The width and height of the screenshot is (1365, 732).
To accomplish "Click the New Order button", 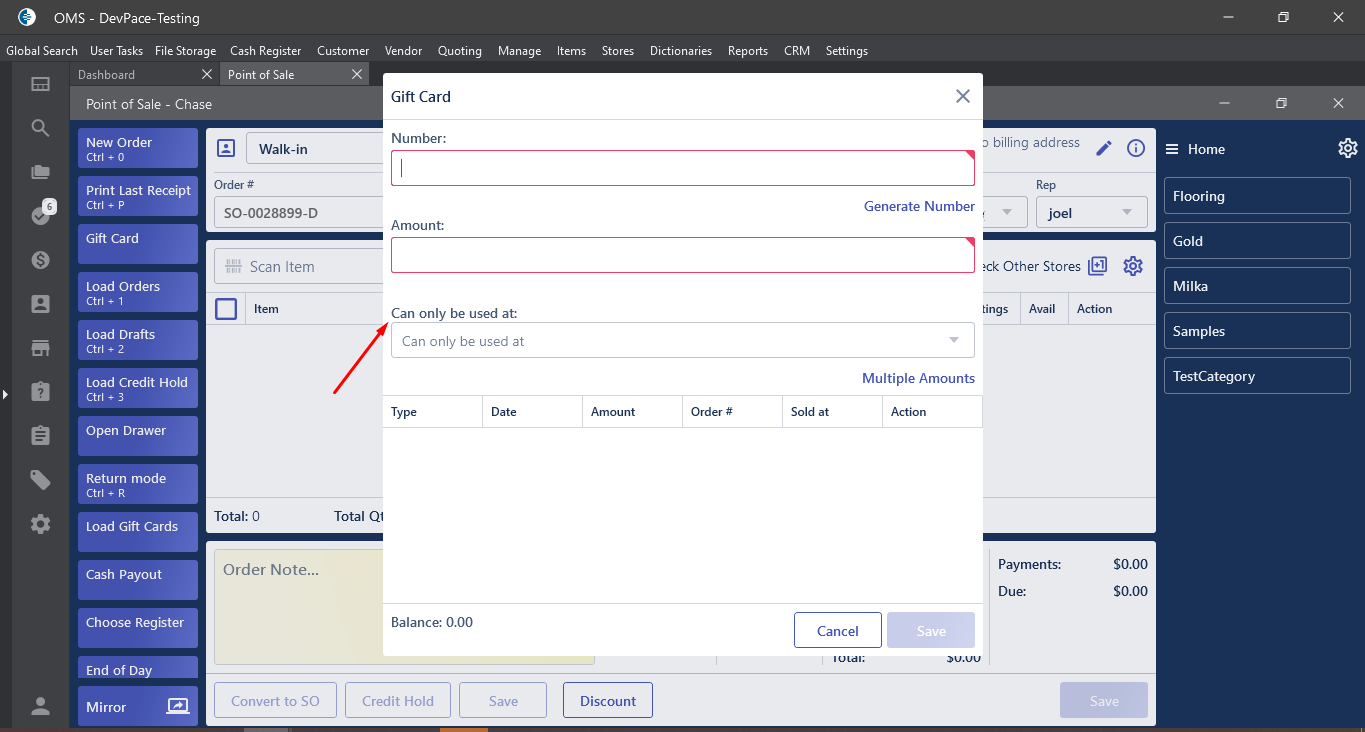I will (x=138, y=148).
